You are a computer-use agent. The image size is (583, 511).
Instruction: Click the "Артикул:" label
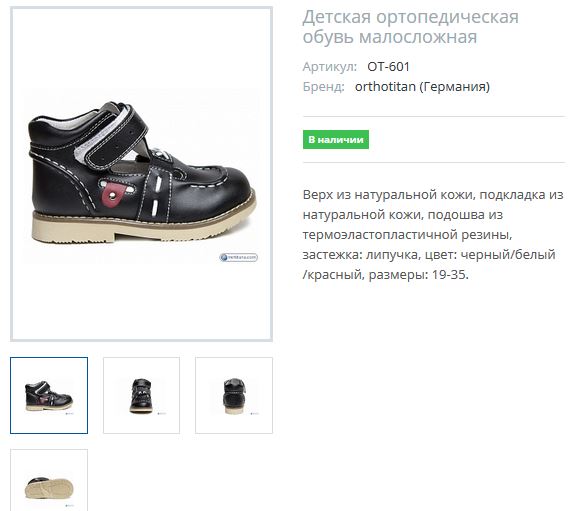(x=330, y=67)
